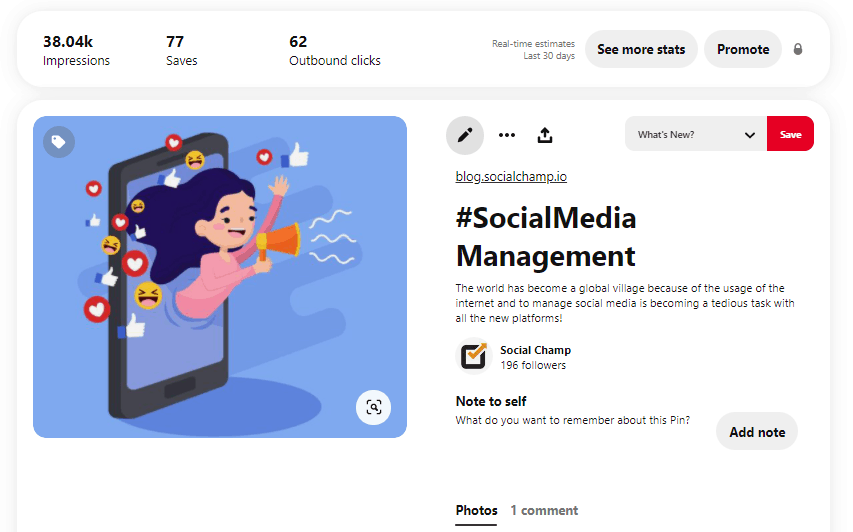Open the blog.socialchamp.io link
This screenshot has height=532, width=853.
tap(511, 177)
